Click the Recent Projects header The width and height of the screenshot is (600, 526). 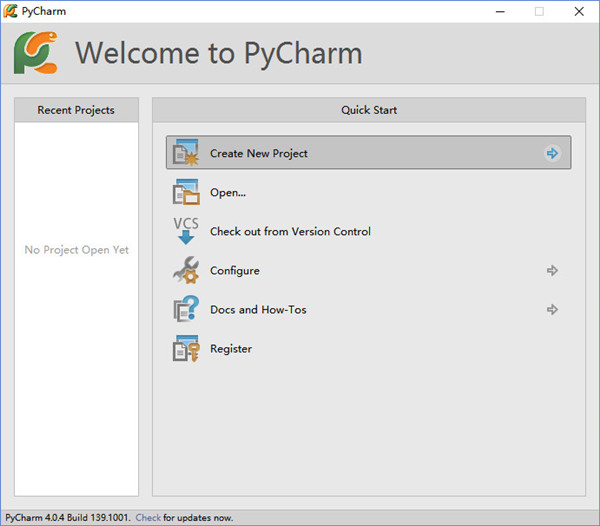tap(76, 110)
